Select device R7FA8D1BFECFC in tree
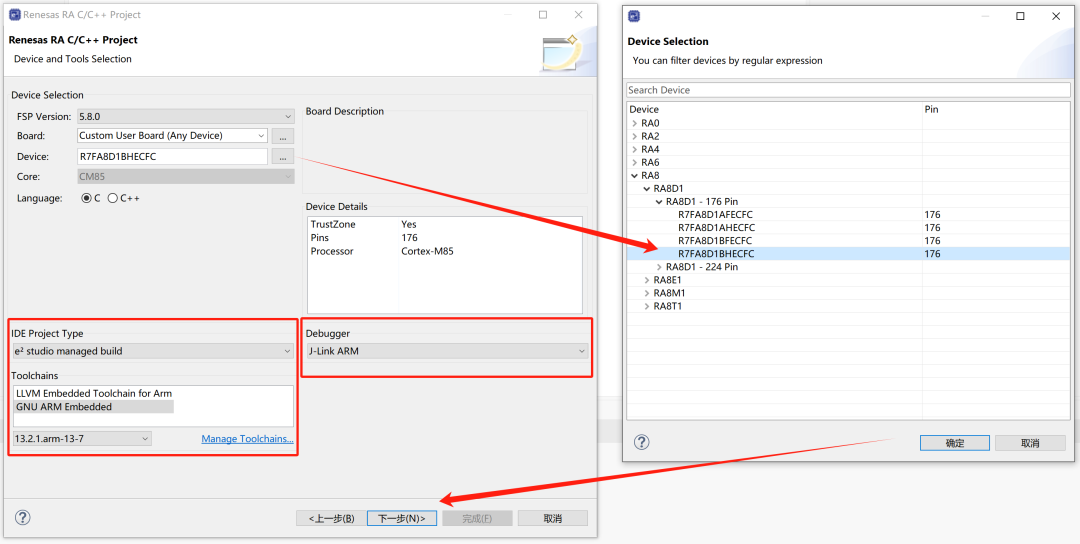This screenshot has height=544, width=1080. tap(716, 241)
